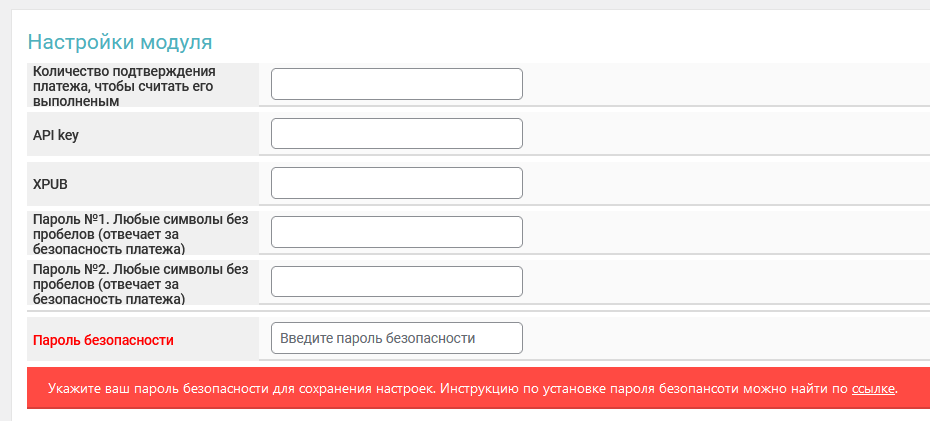Click blank area right of security password field
The width and height of the screenshot is (930, 421).
click(720, 338)
